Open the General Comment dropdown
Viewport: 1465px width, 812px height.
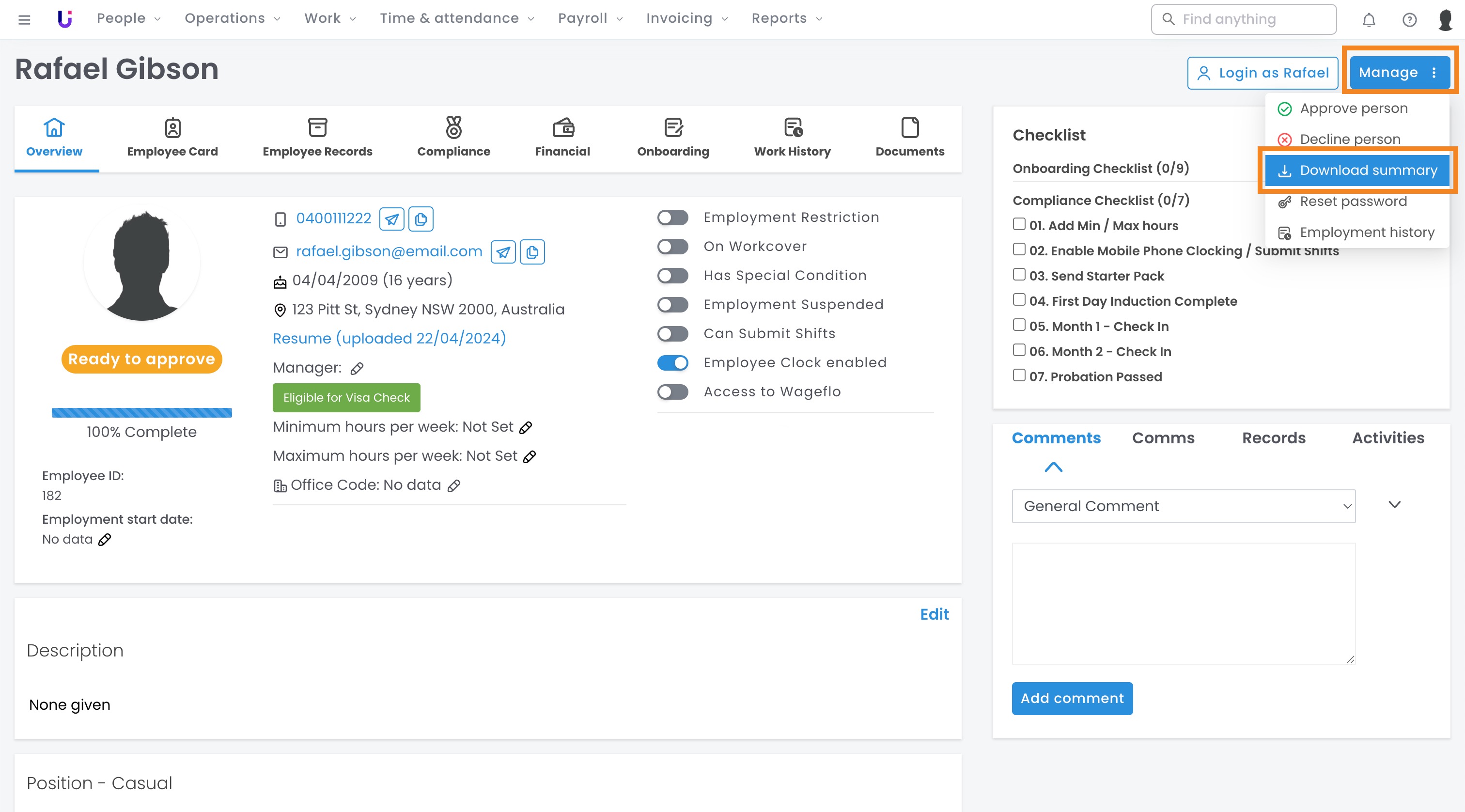pos(1183,506)
